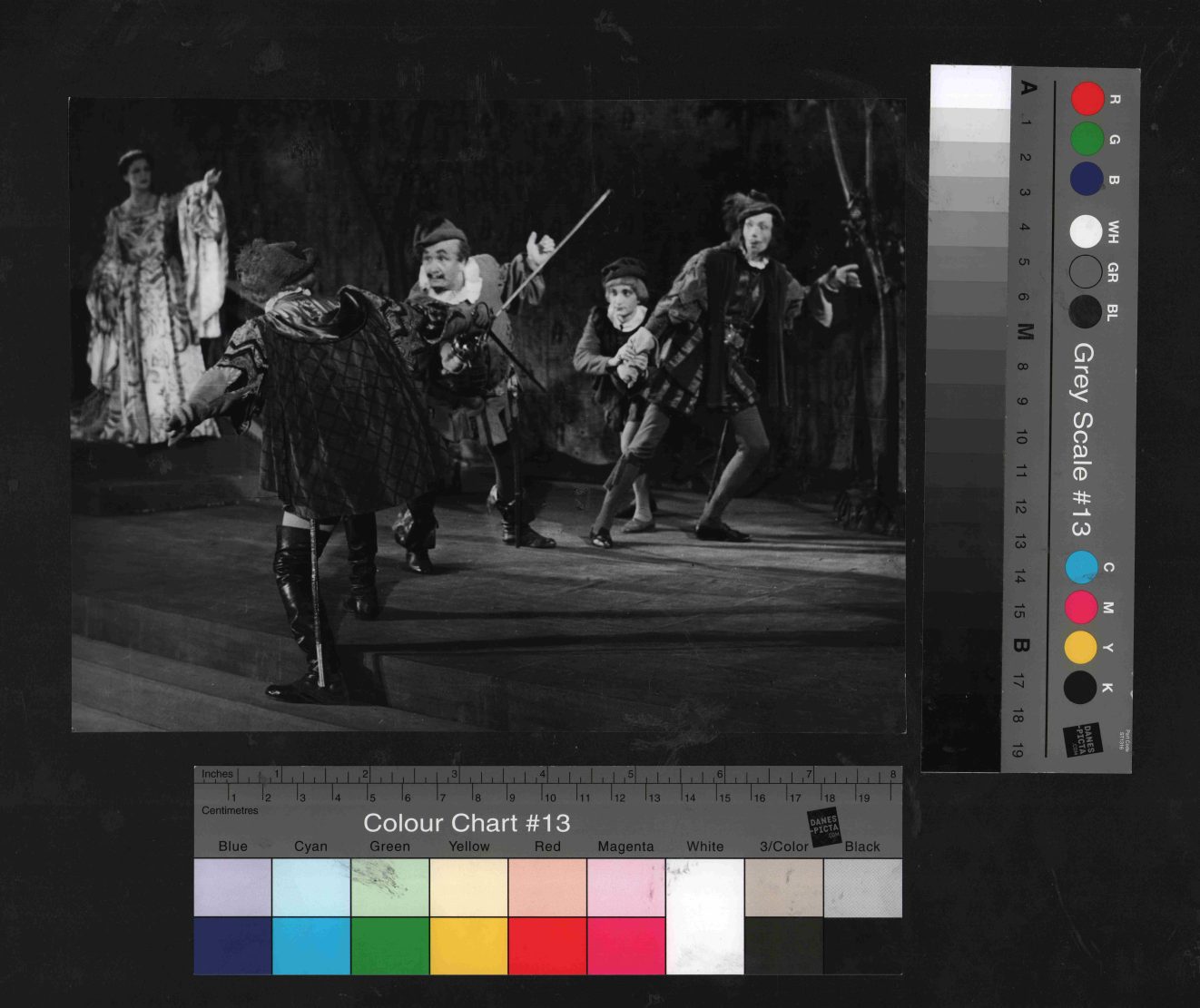Screen dimensions: 1200x1008
Task: Click the letter M on the grey scale
Action: (1025, 331)
